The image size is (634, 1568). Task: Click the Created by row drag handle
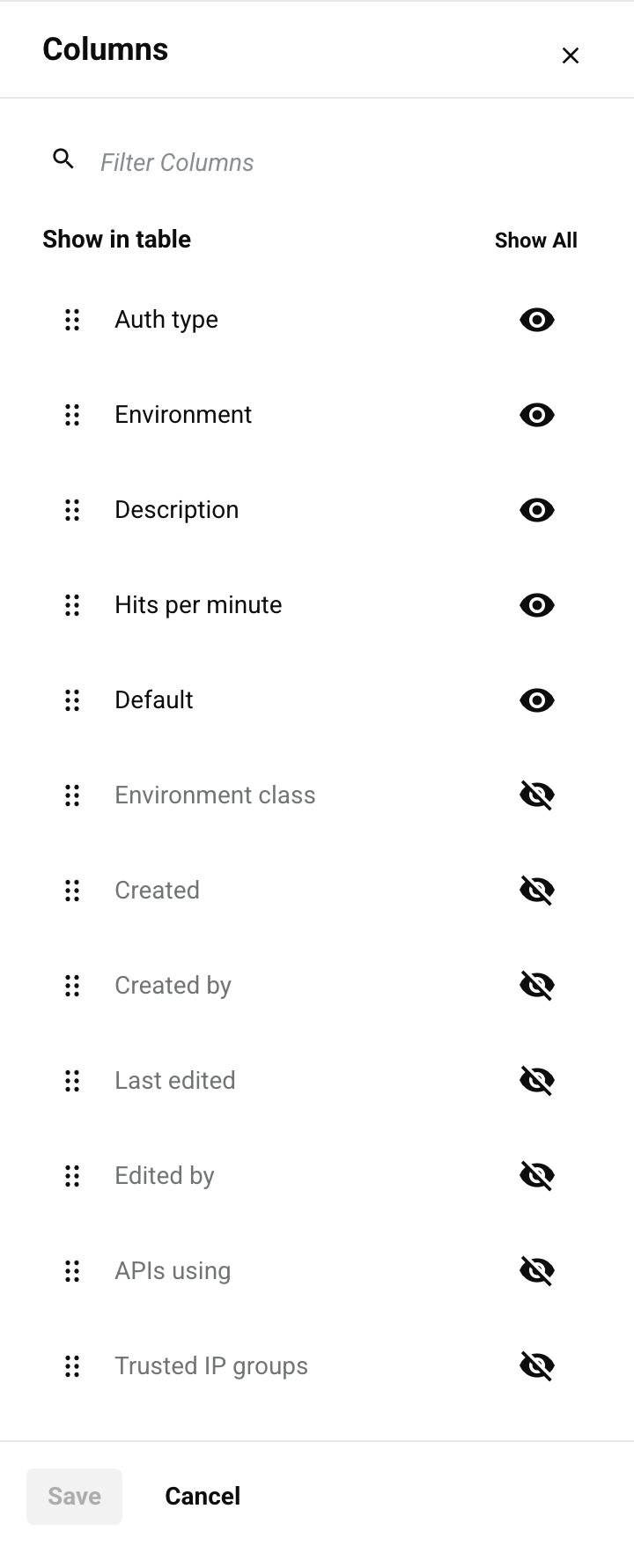(72, 986)
